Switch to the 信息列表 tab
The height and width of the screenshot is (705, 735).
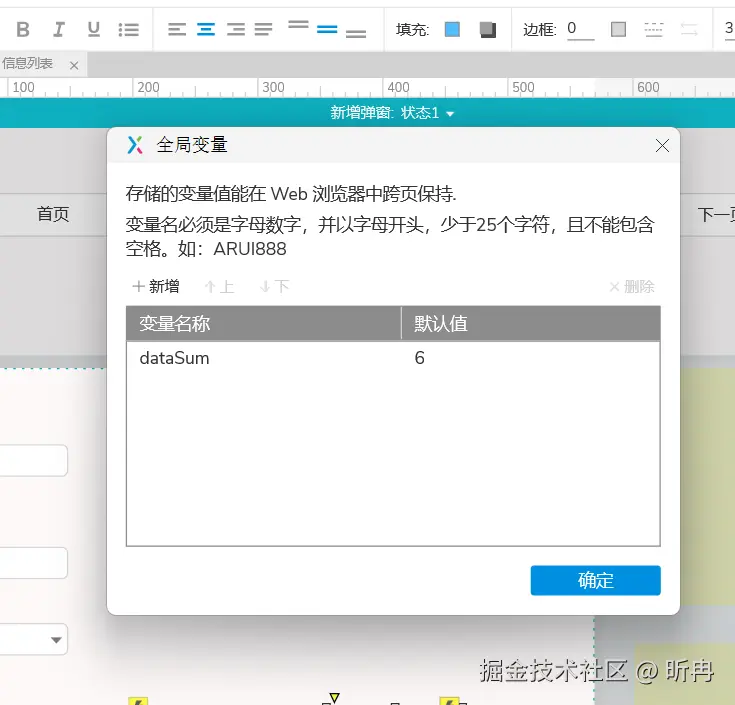(28, 63)
